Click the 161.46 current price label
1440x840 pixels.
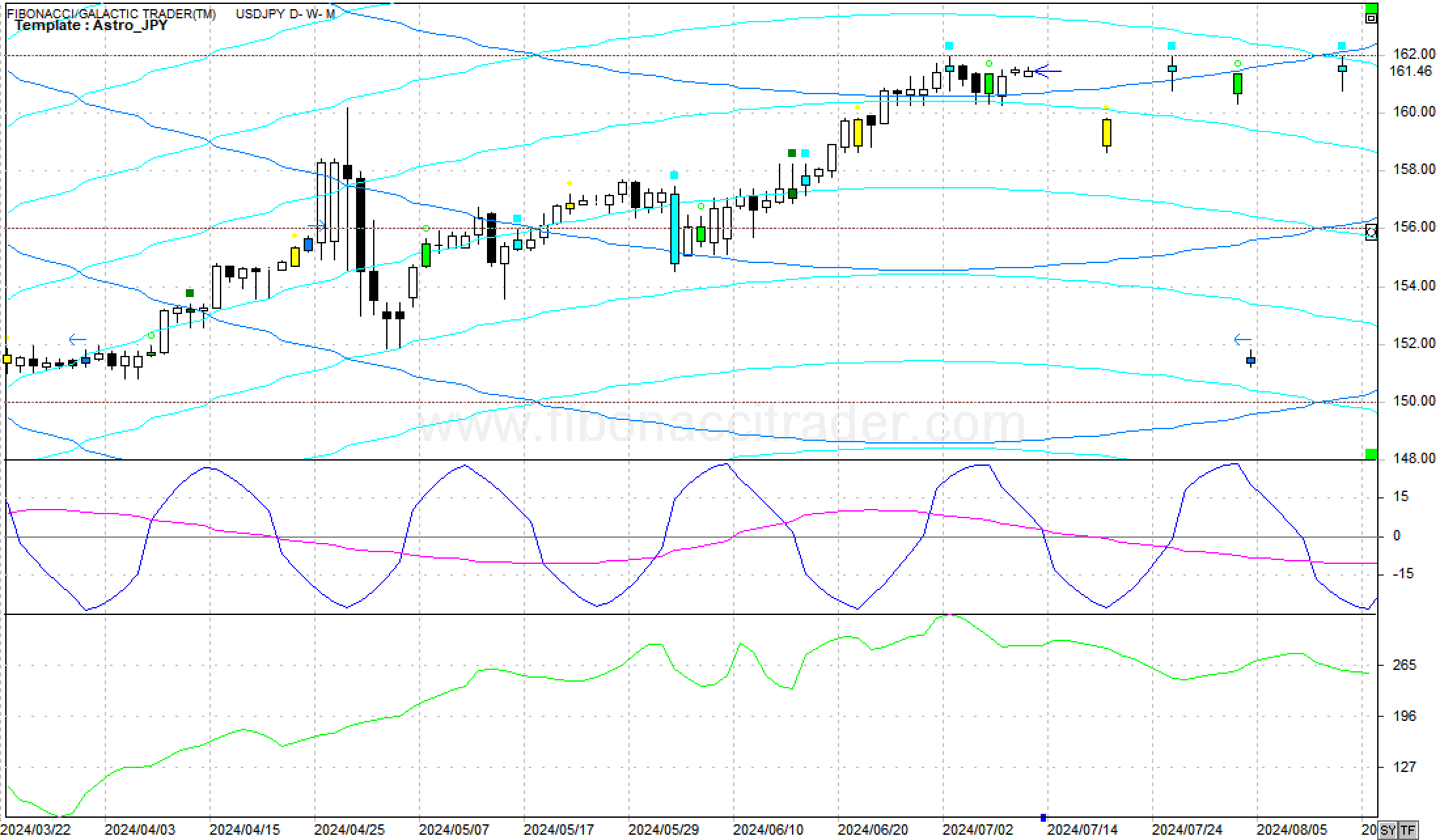click(1409, 71)
